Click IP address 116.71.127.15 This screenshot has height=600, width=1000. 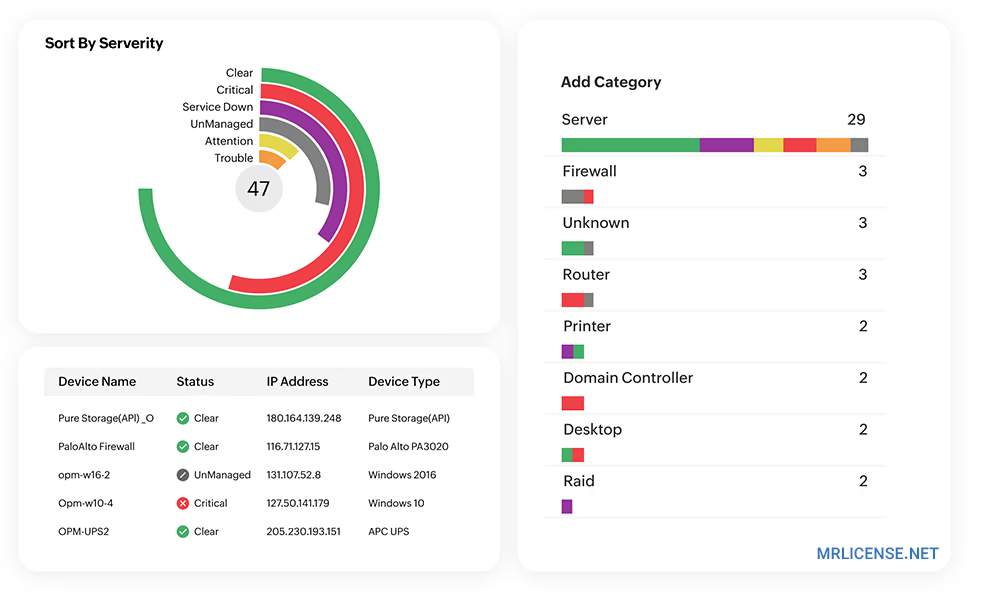293,446
